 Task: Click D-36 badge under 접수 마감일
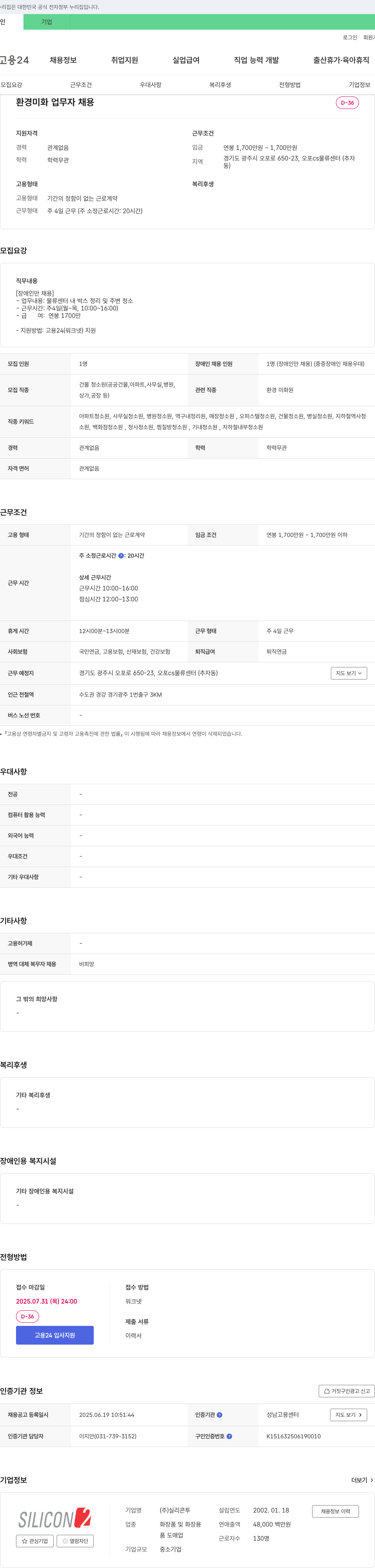[x=27, y=1316]
